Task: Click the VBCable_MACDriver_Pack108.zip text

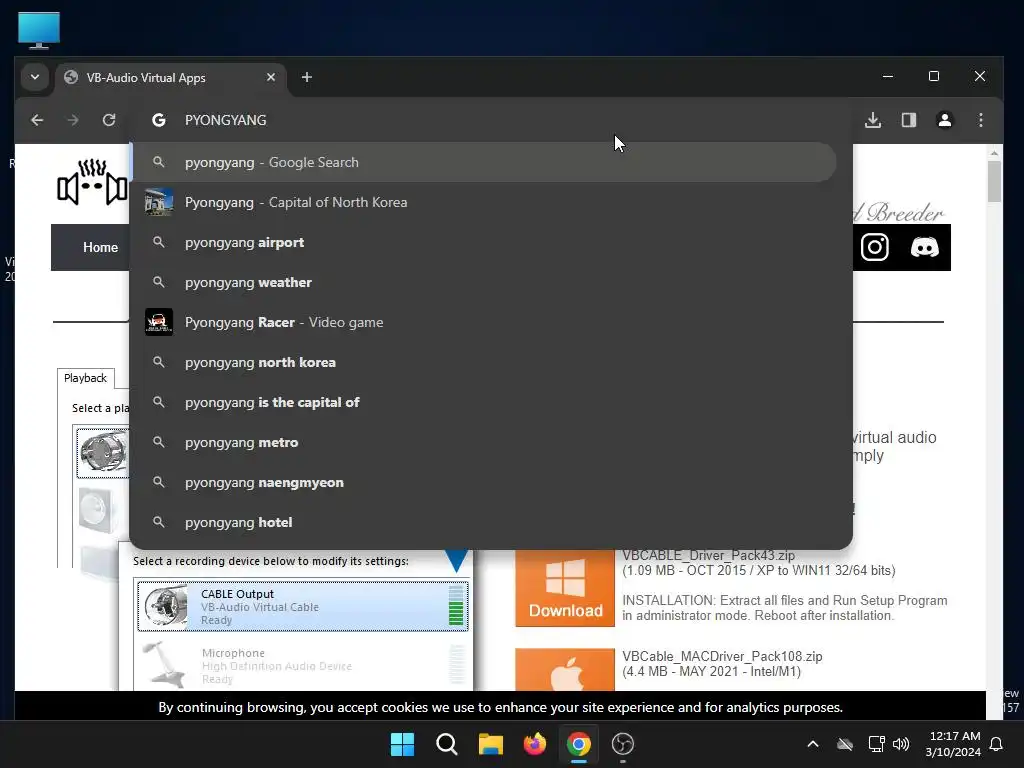Action: 722,656
